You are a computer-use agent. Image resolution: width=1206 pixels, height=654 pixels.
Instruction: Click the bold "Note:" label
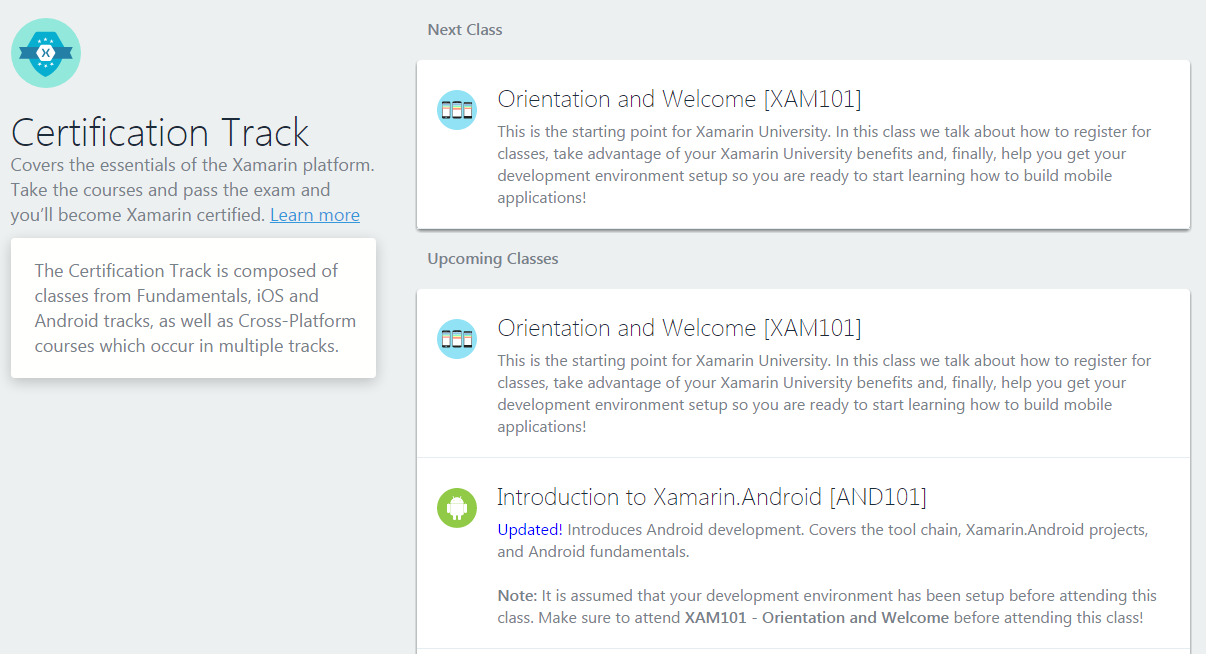pos(517,596)
